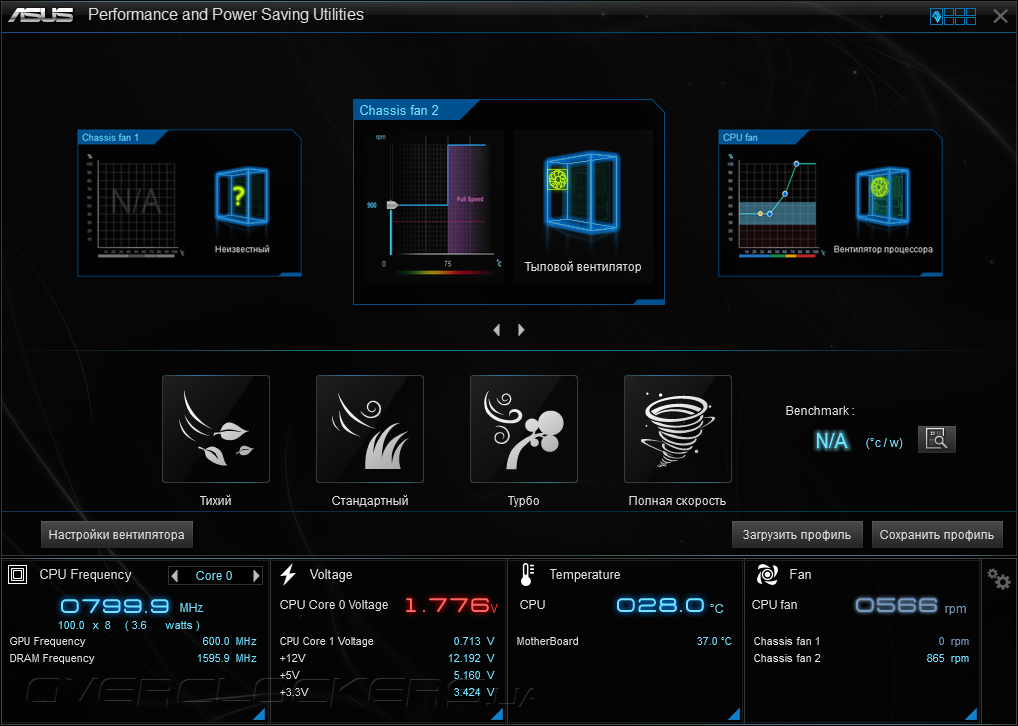Click the DRAM Frequency row
The width and height of the screenshot is (1018, 726).
click(133, 658)
